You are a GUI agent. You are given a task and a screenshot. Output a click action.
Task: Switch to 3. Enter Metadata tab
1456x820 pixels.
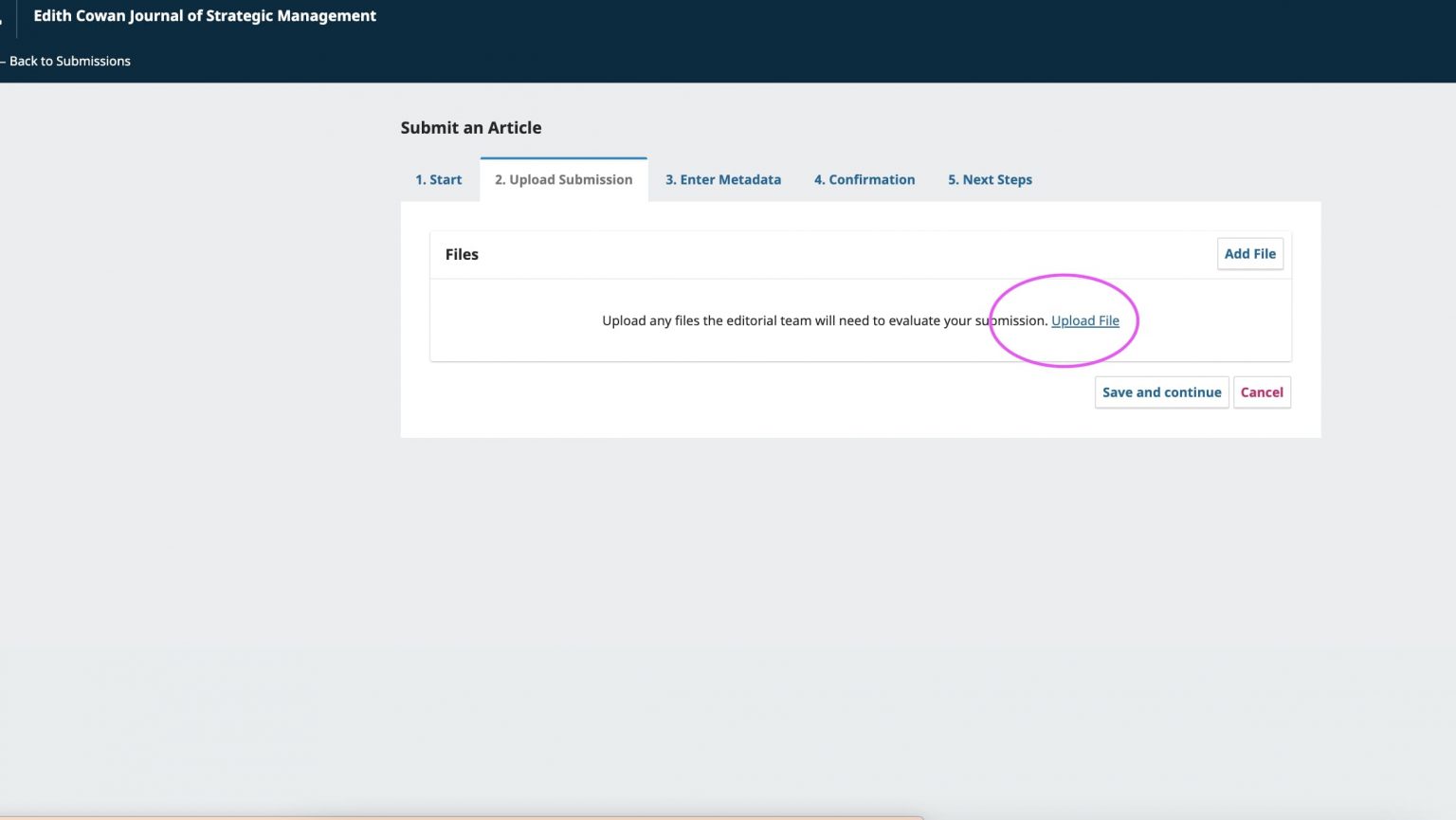coord(723,179)
